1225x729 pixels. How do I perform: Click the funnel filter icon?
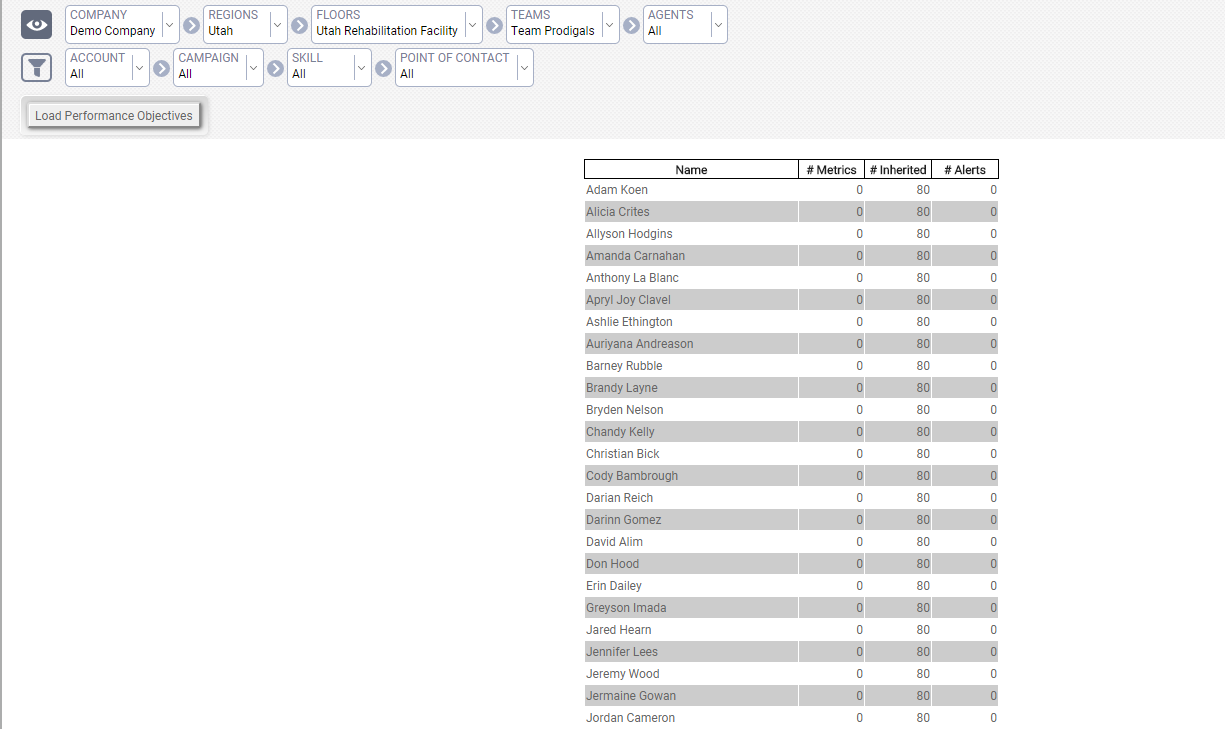(x=36, y=68)
